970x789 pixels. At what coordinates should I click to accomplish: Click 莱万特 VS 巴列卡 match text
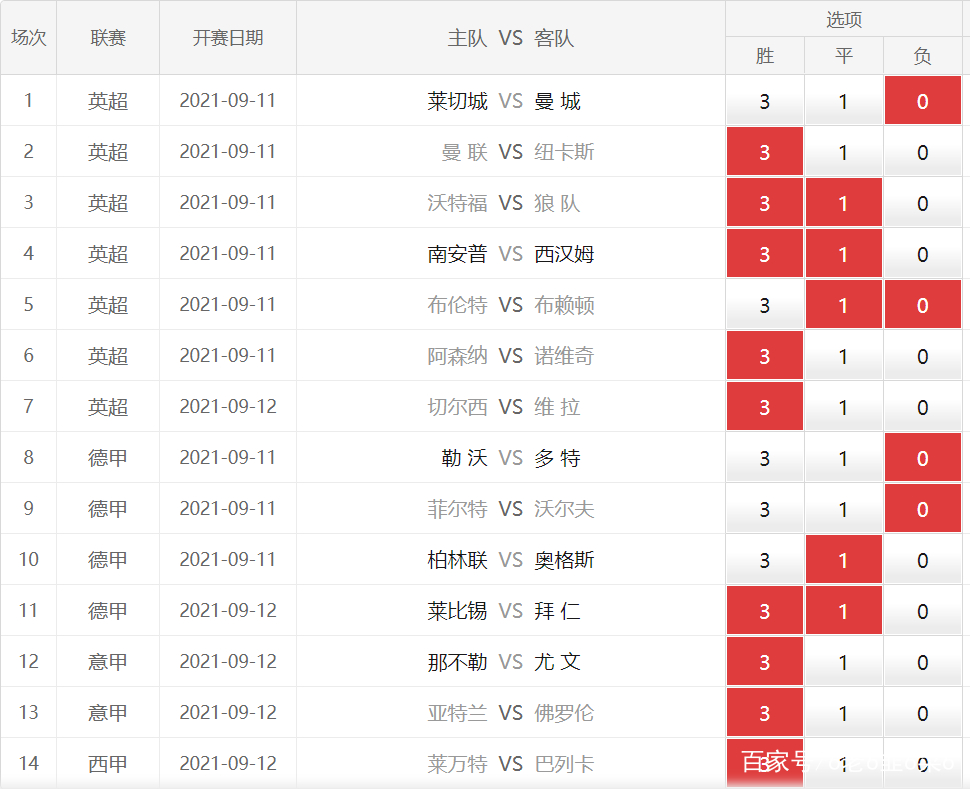pyautogui.click(x=510, y=764)
